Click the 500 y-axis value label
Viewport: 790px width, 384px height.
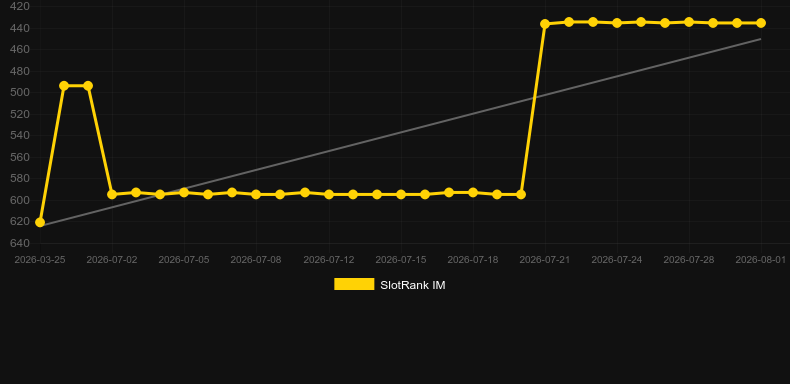20,92
